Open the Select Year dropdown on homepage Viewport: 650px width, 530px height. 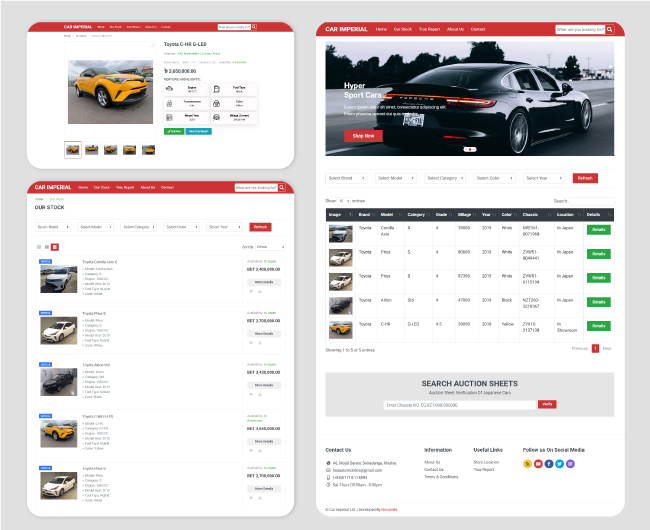(545, 178)
